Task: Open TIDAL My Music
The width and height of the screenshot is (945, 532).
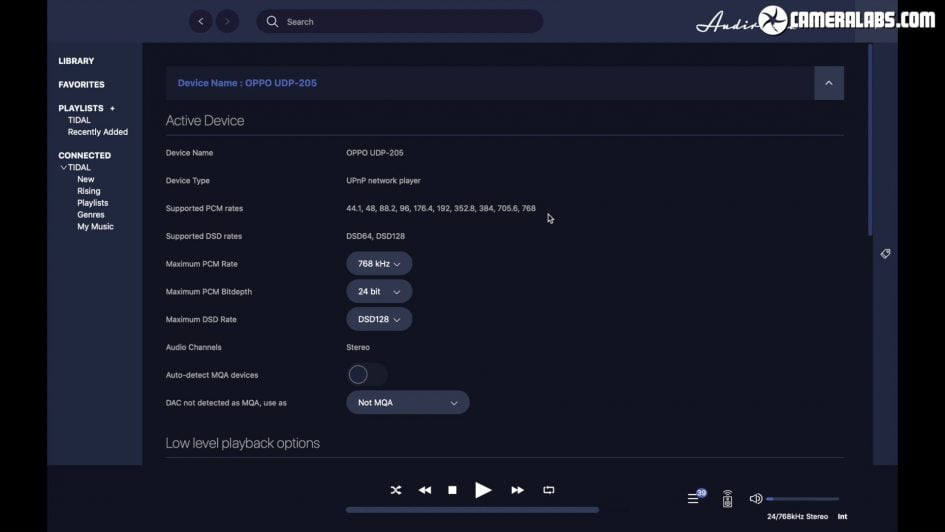Action: pos(95,227)
